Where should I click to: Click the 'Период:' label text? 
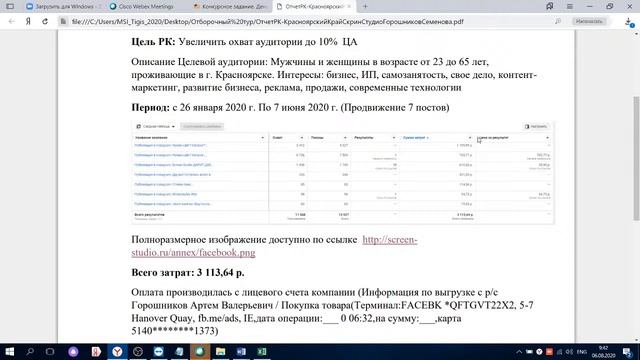pos(151,107)
